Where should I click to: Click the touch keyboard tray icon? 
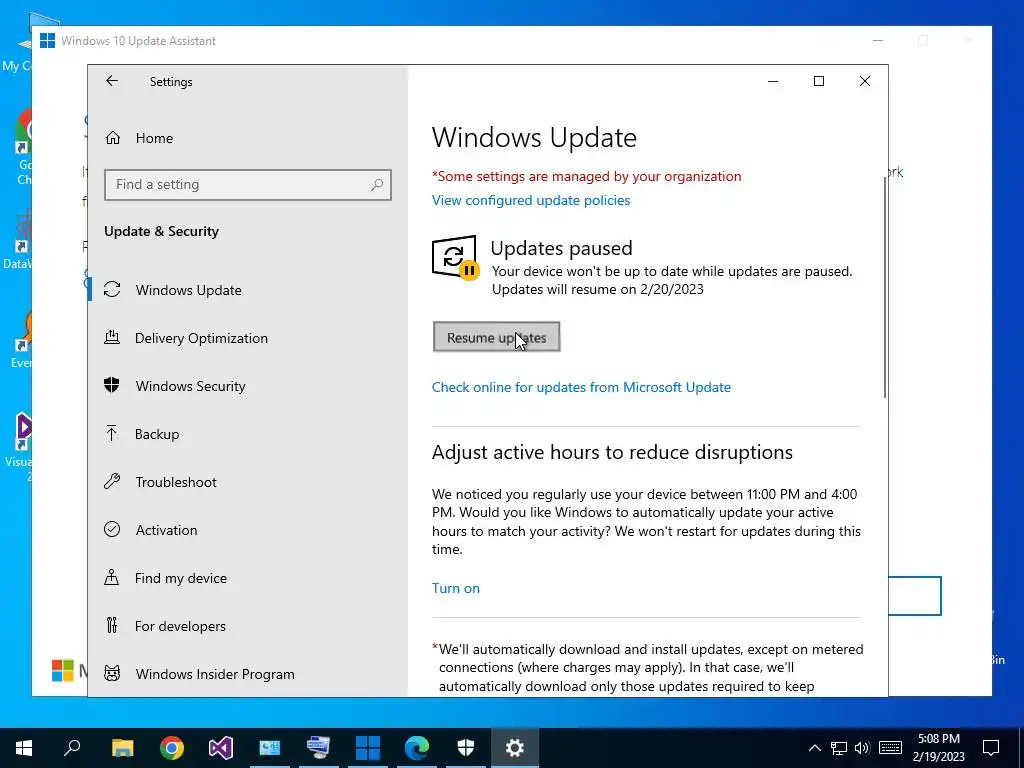(x=890, y=748)
